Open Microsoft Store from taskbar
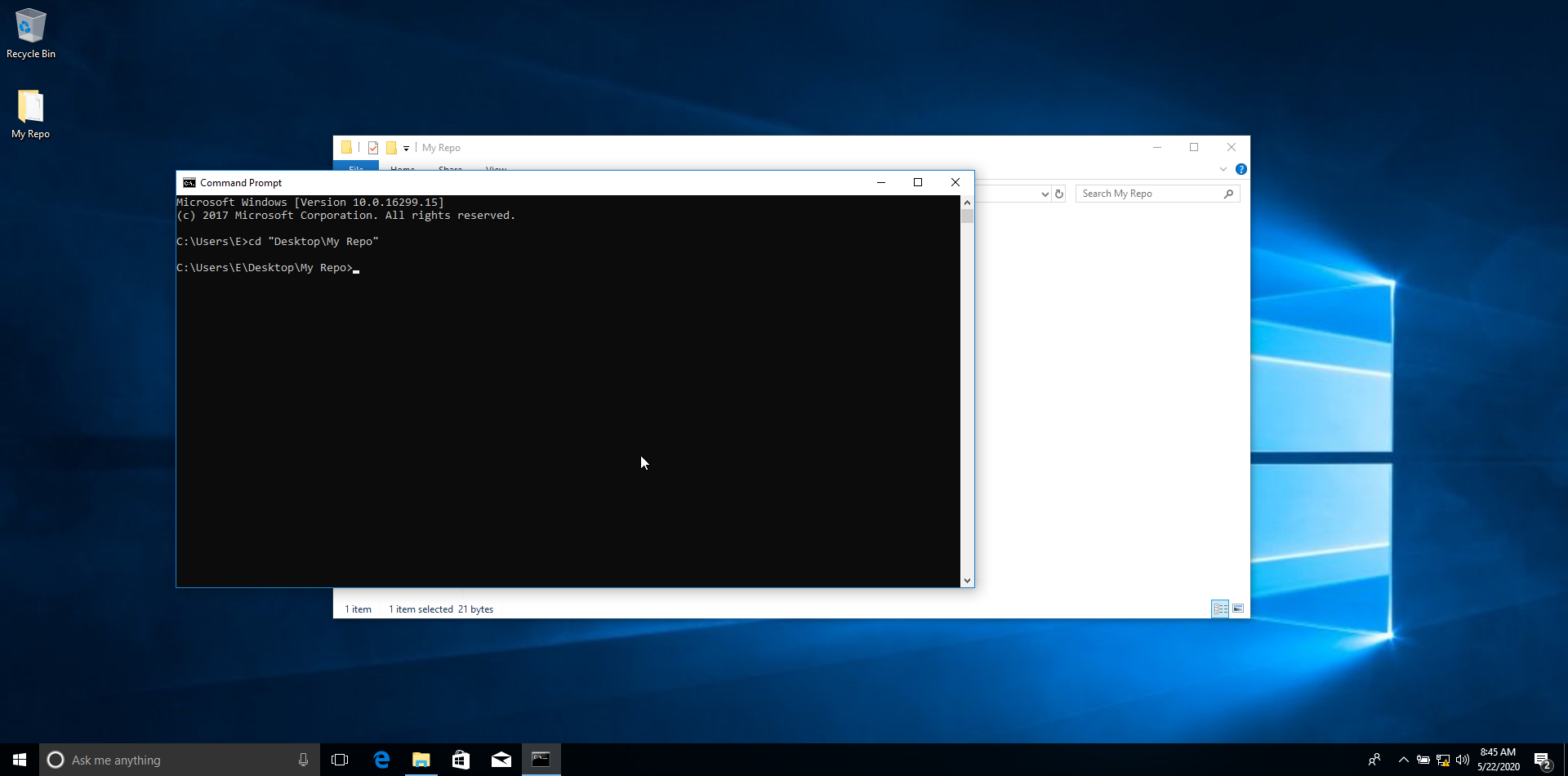This screenshot has width=1568, height=776. coord(461,760)
